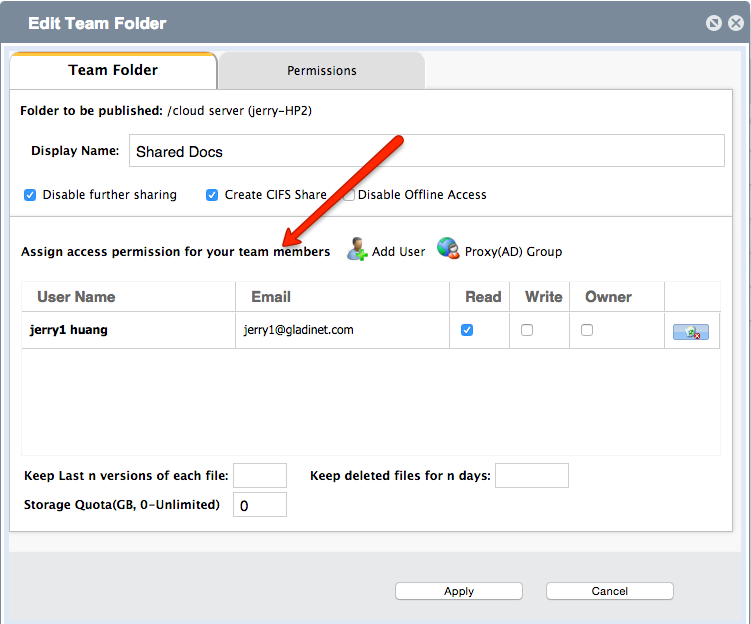This screenshot has width=751, height=624.
Task: Click the Cancel button
Action: pyautogui.click(x=610, y=591)
